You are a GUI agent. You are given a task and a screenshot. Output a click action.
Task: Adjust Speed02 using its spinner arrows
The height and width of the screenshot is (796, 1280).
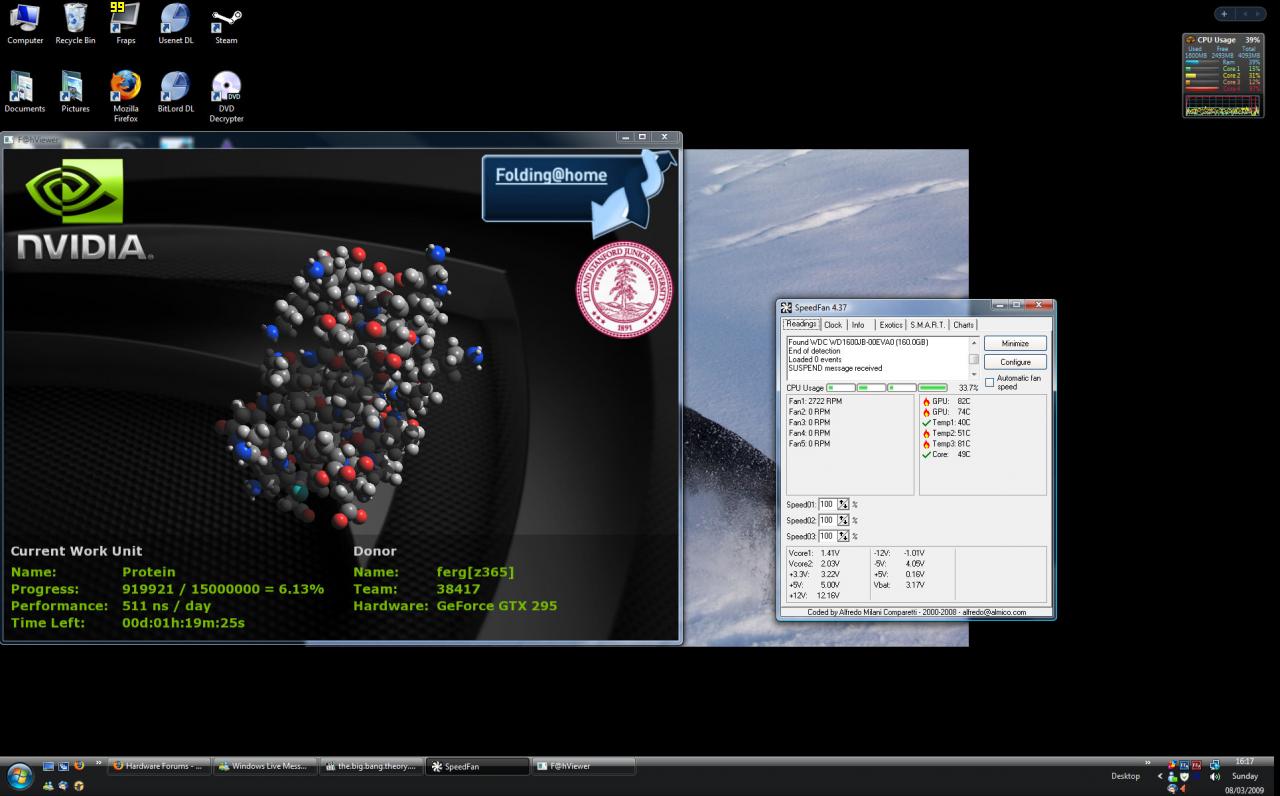point(843,521)
